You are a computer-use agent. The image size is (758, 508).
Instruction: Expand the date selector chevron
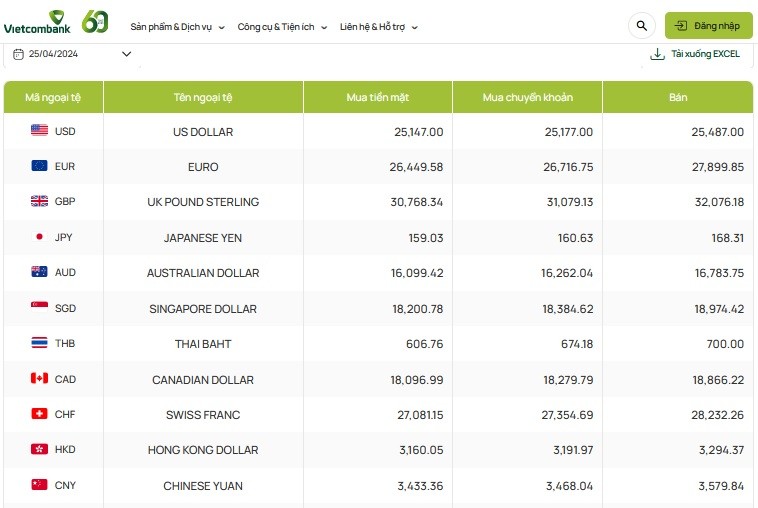point(126,54)
